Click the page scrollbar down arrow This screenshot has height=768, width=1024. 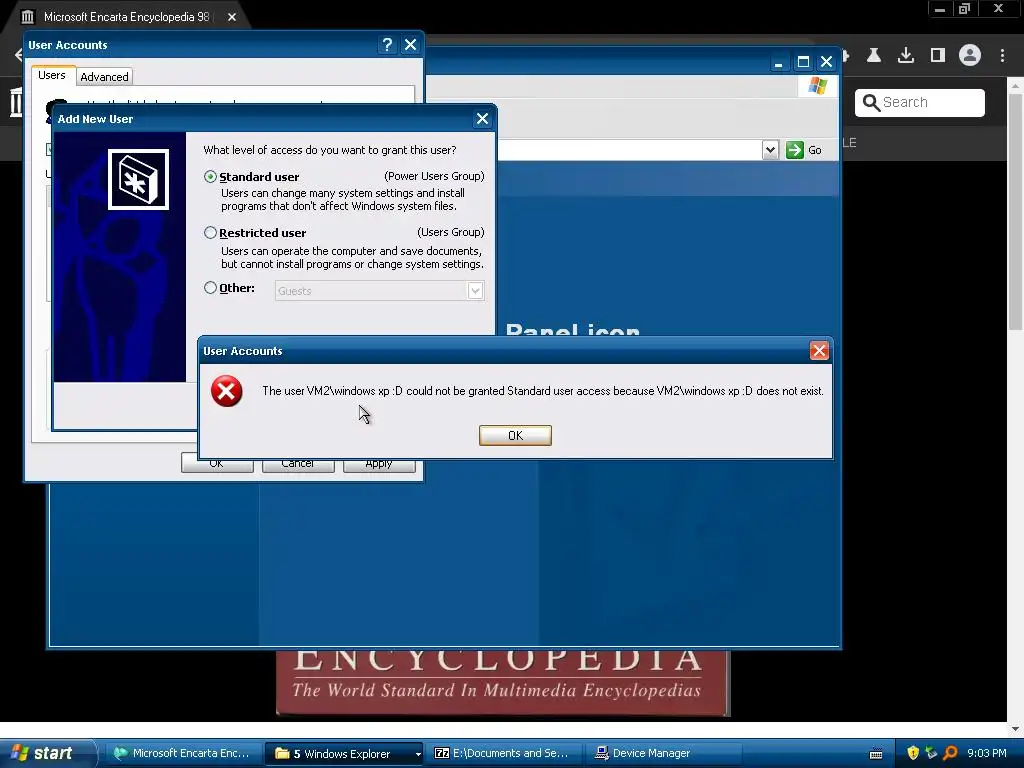tap(1015, 729)
